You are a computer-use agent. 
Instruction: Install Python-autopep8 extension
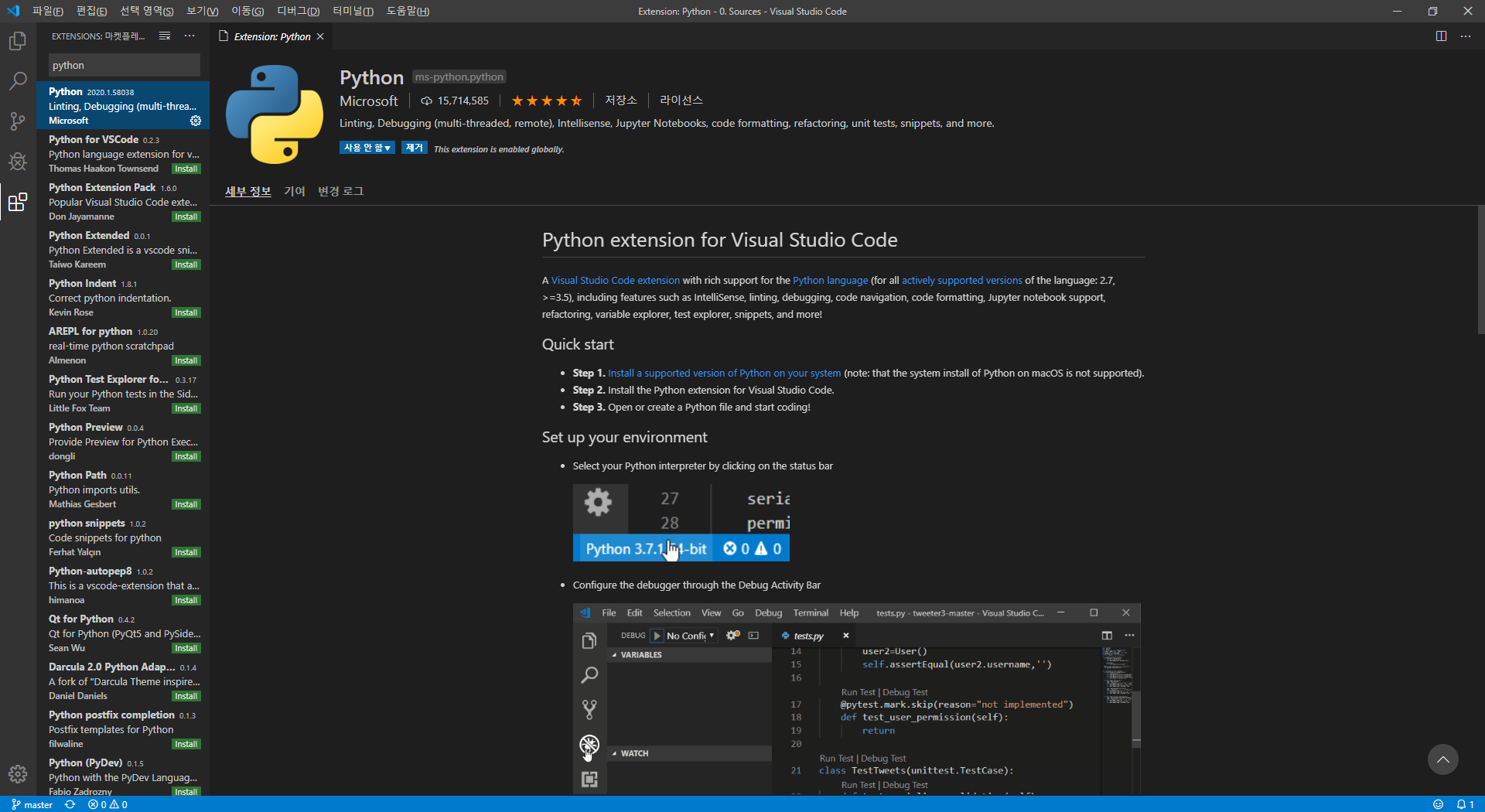pyautogui.click(x=186, y=600)
